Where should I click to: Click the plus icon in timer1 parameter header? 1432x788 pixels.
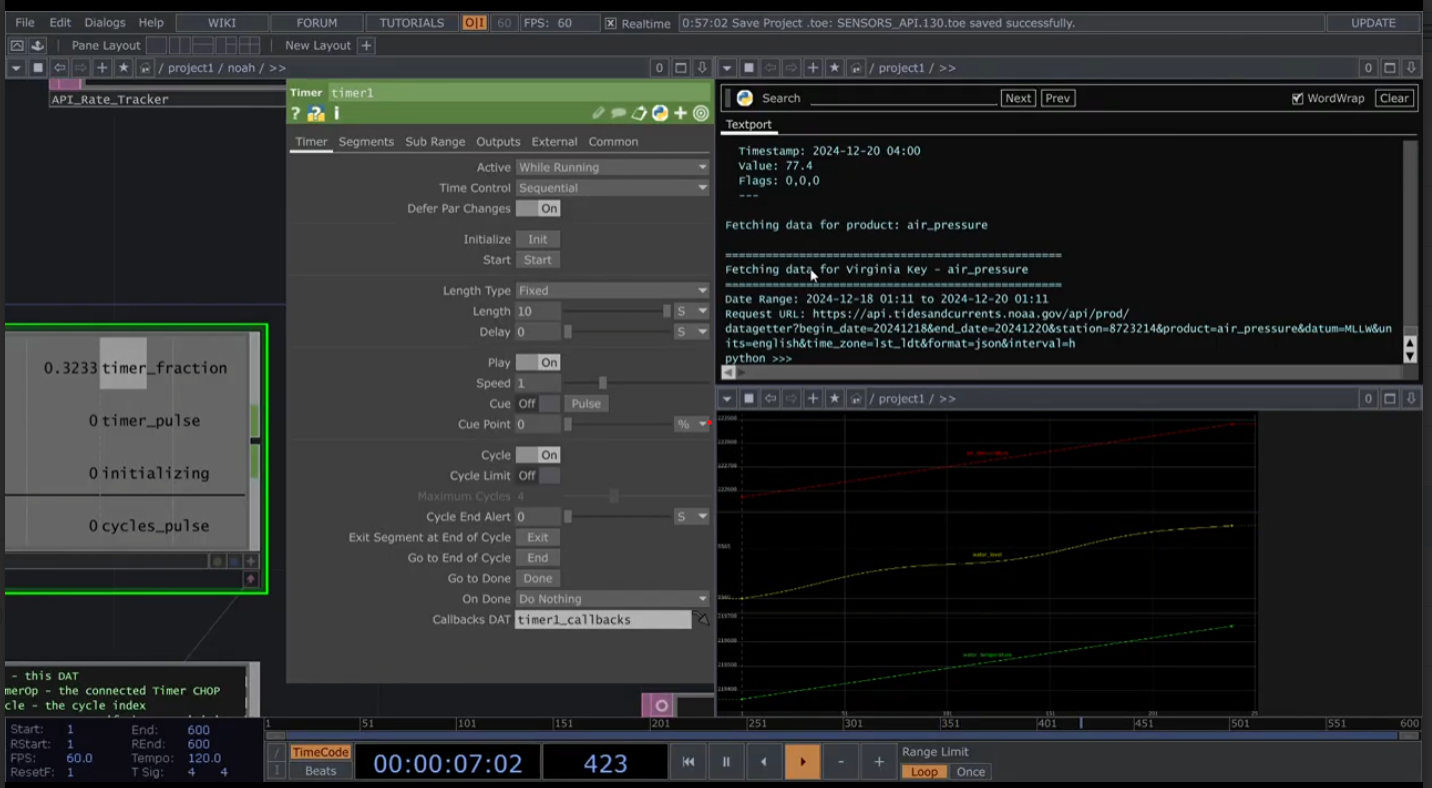(x=681, y=113)
